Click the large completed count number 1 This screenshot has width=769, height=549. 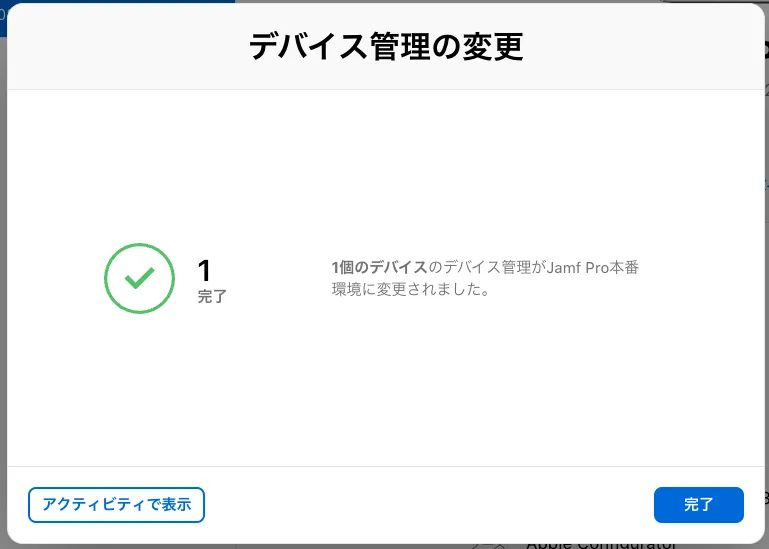coord(204,270)
